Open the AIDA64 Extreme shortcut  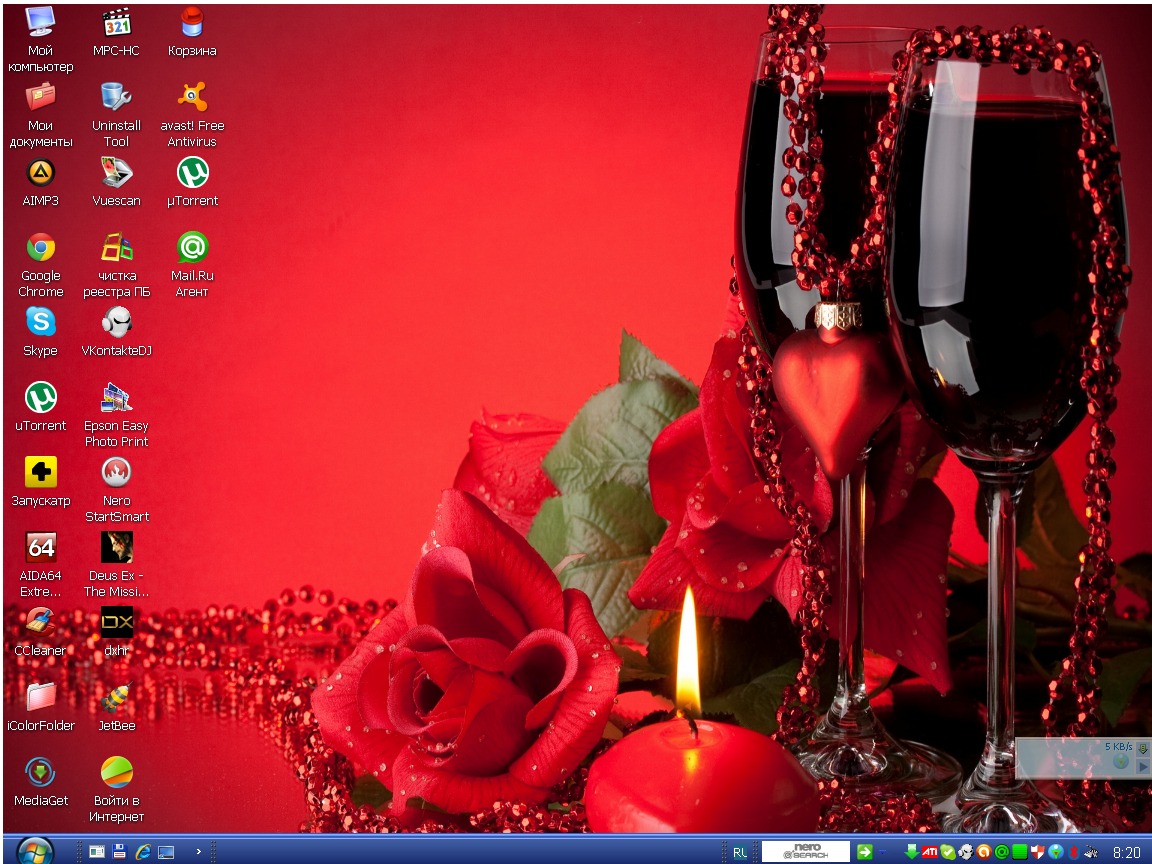40,548
